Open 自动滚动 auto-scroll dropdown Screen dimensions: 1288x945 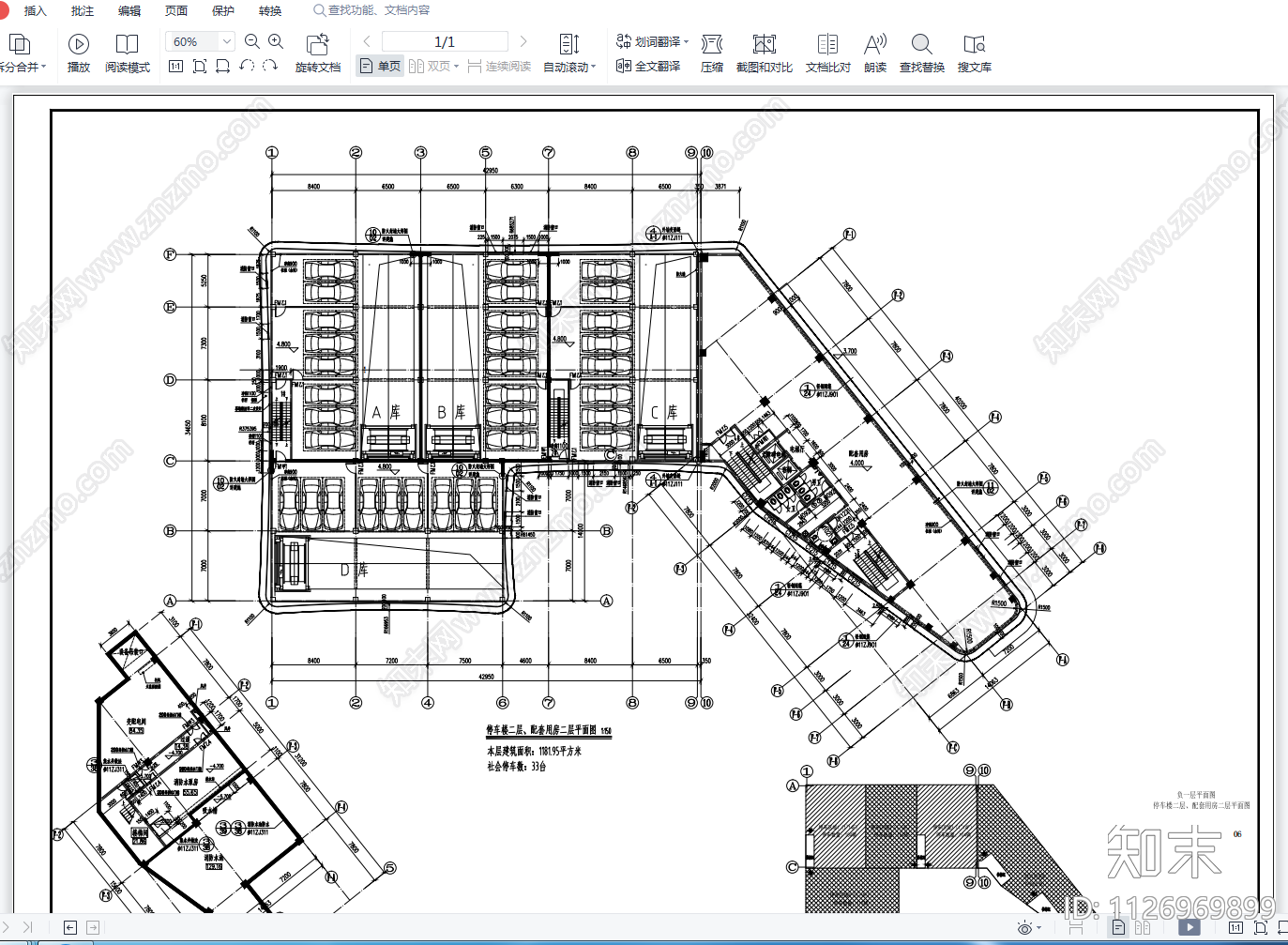pyautogui.click(x=569, y=53)
